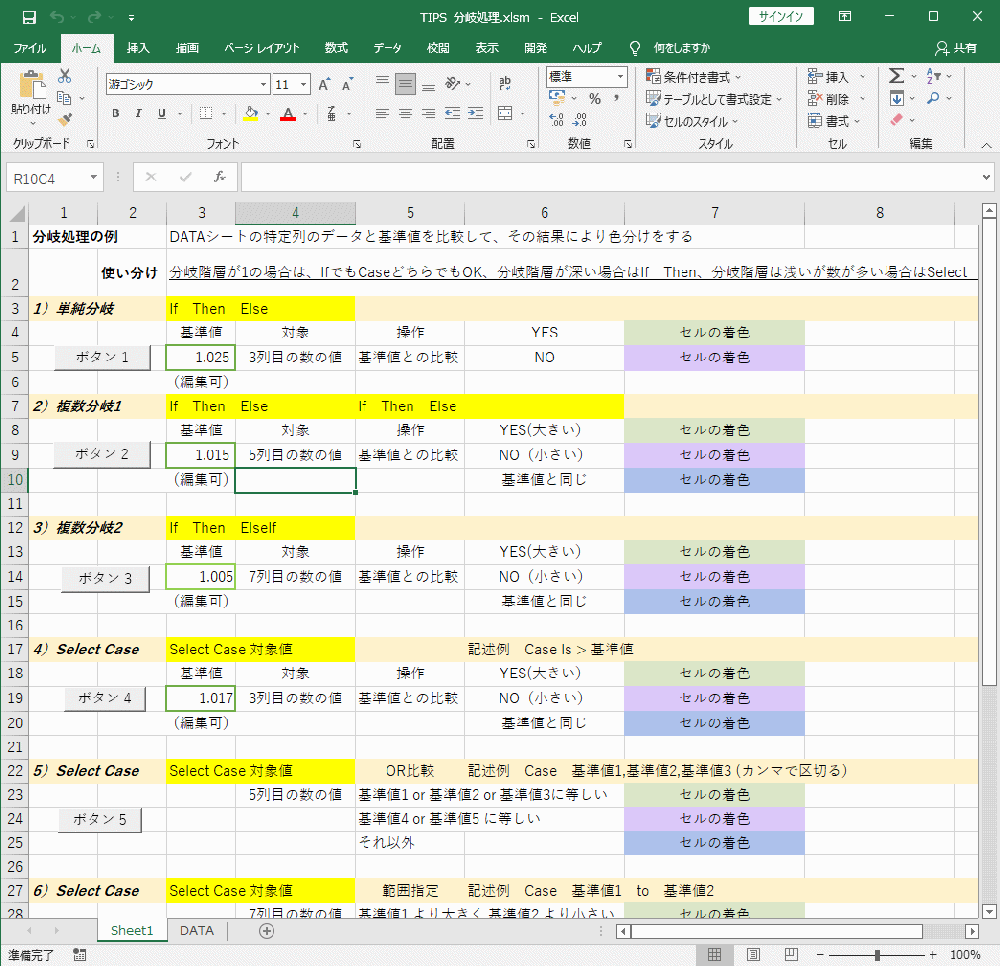Apply borders using the border grid icon

click(206, 113)
